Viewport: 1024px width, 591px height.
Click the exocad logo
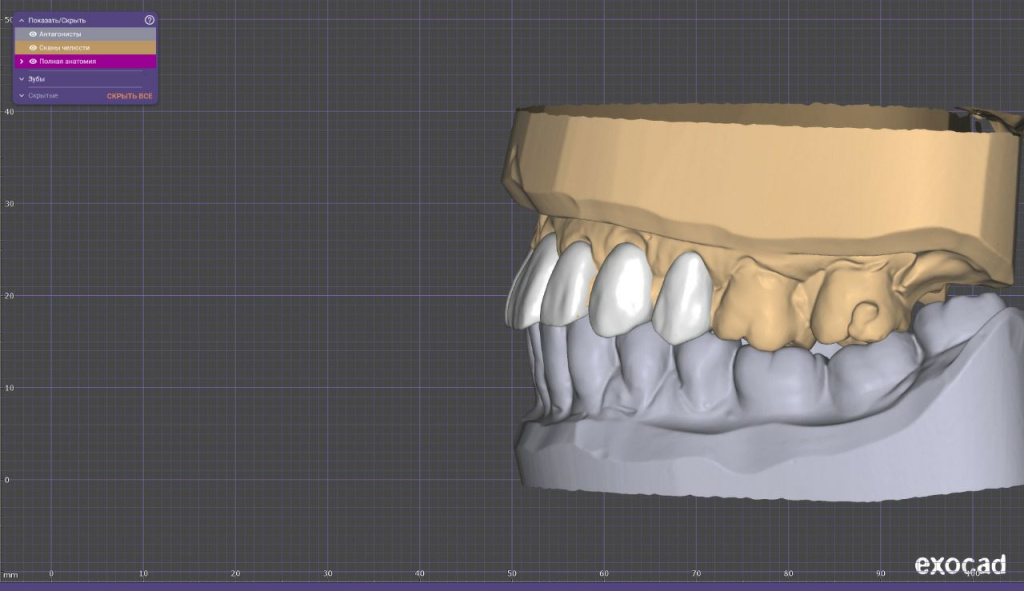(959, 565)
